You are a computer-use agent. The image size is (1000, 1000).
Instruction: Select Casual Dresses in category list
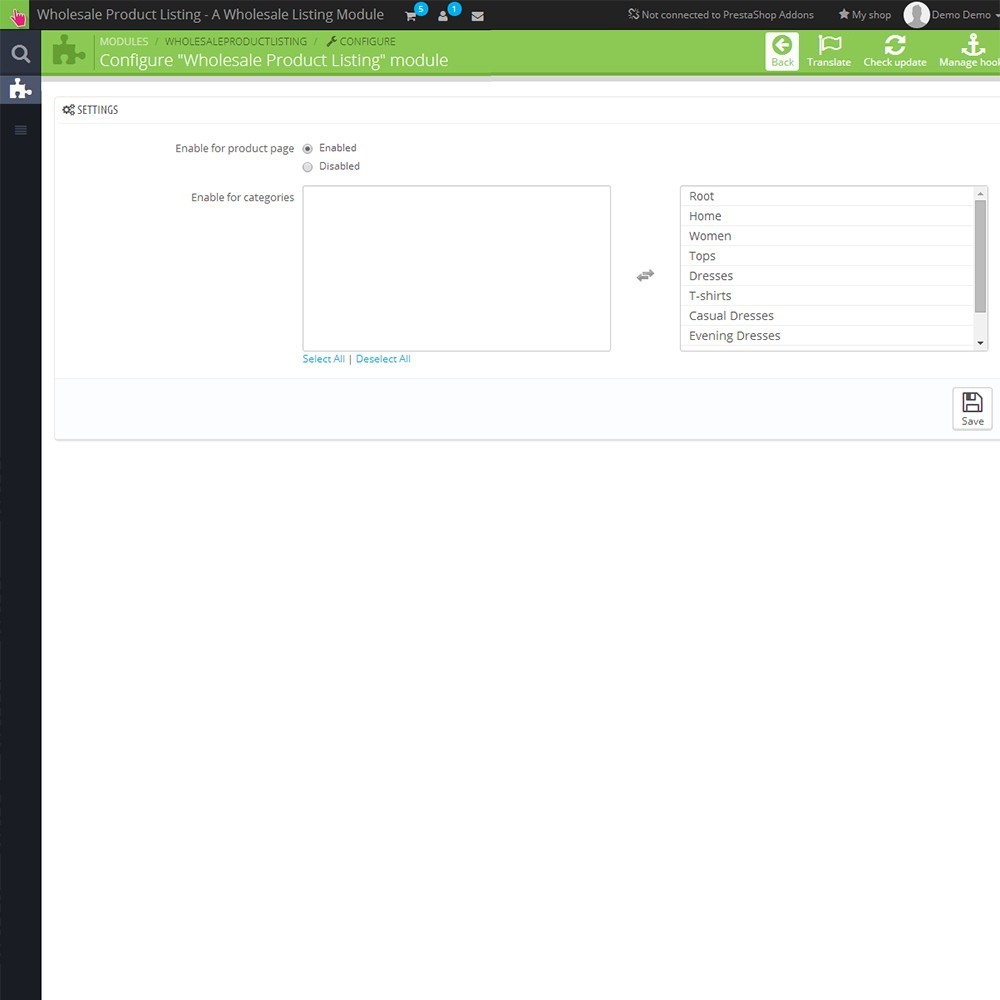tap(827, 316)
